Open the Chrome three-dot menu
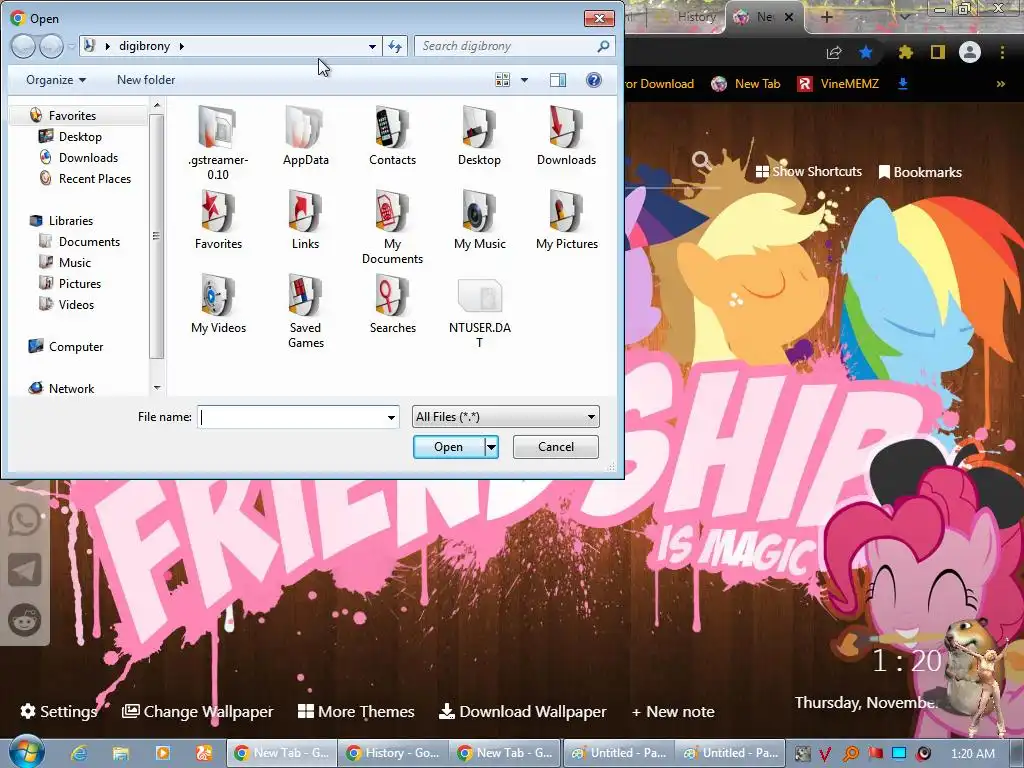Viewport: 1024px width, 768px height. tap(1002, 52)
